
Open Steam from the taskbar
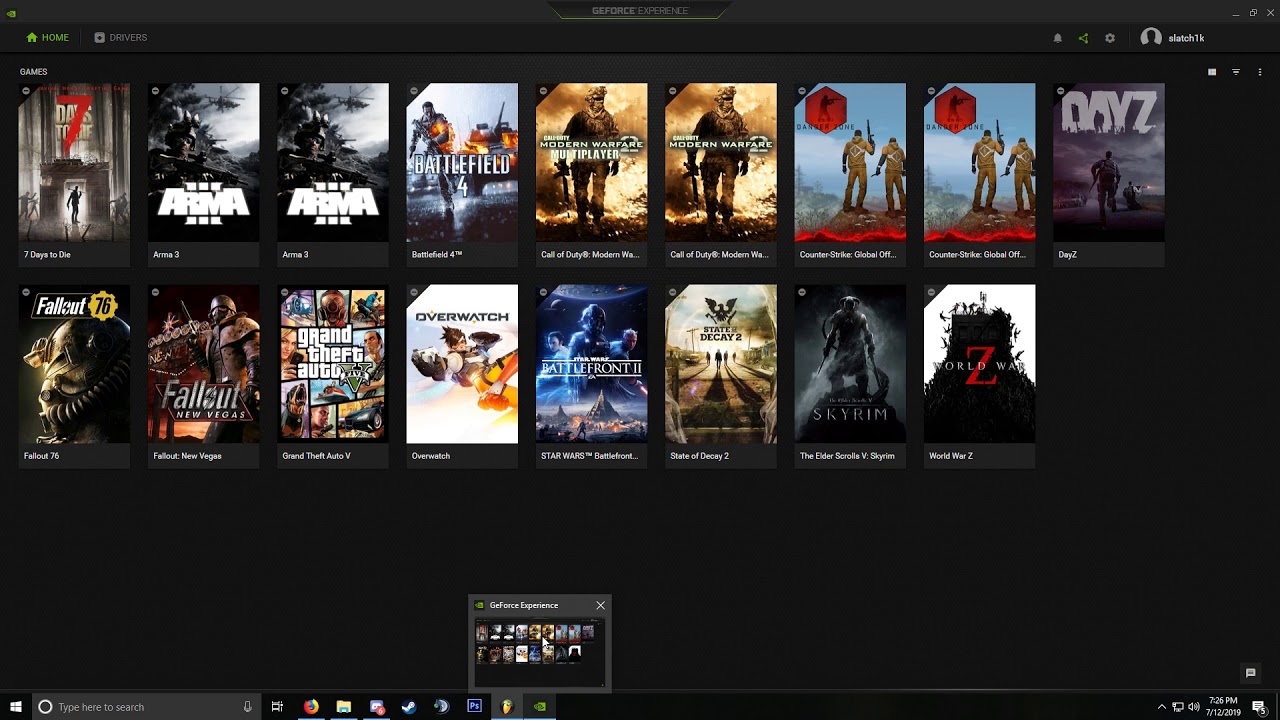click(409, 707)
